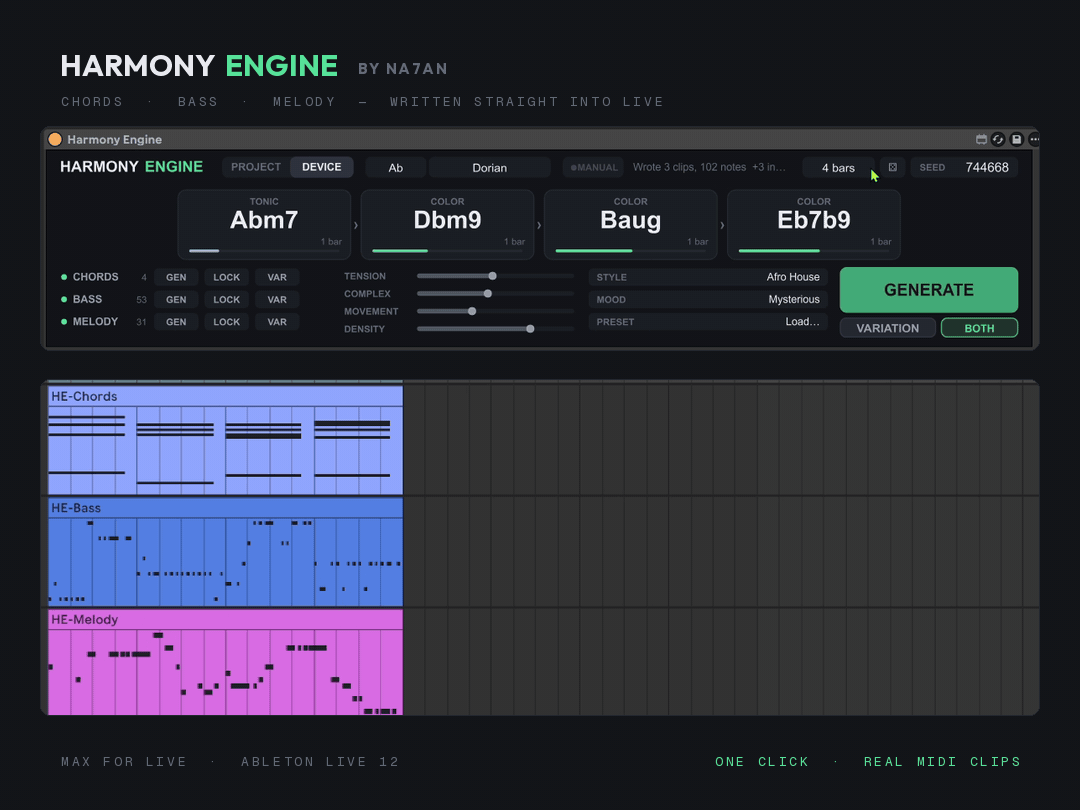Open the STYLE dropdown showing Afro House
The height and width of the screenshot is (810, 1080).
708,277
